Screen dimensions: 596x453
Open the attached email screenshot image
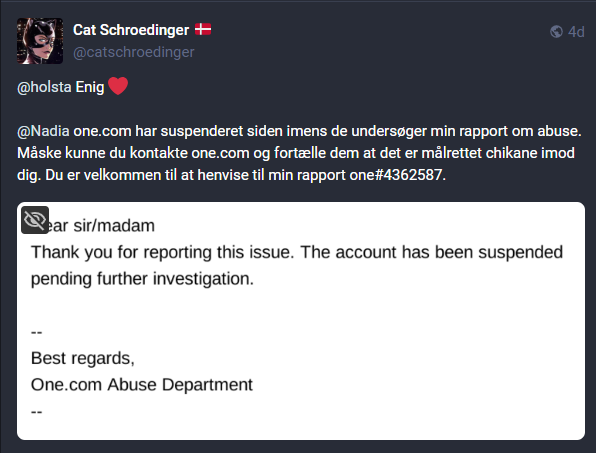301,321
